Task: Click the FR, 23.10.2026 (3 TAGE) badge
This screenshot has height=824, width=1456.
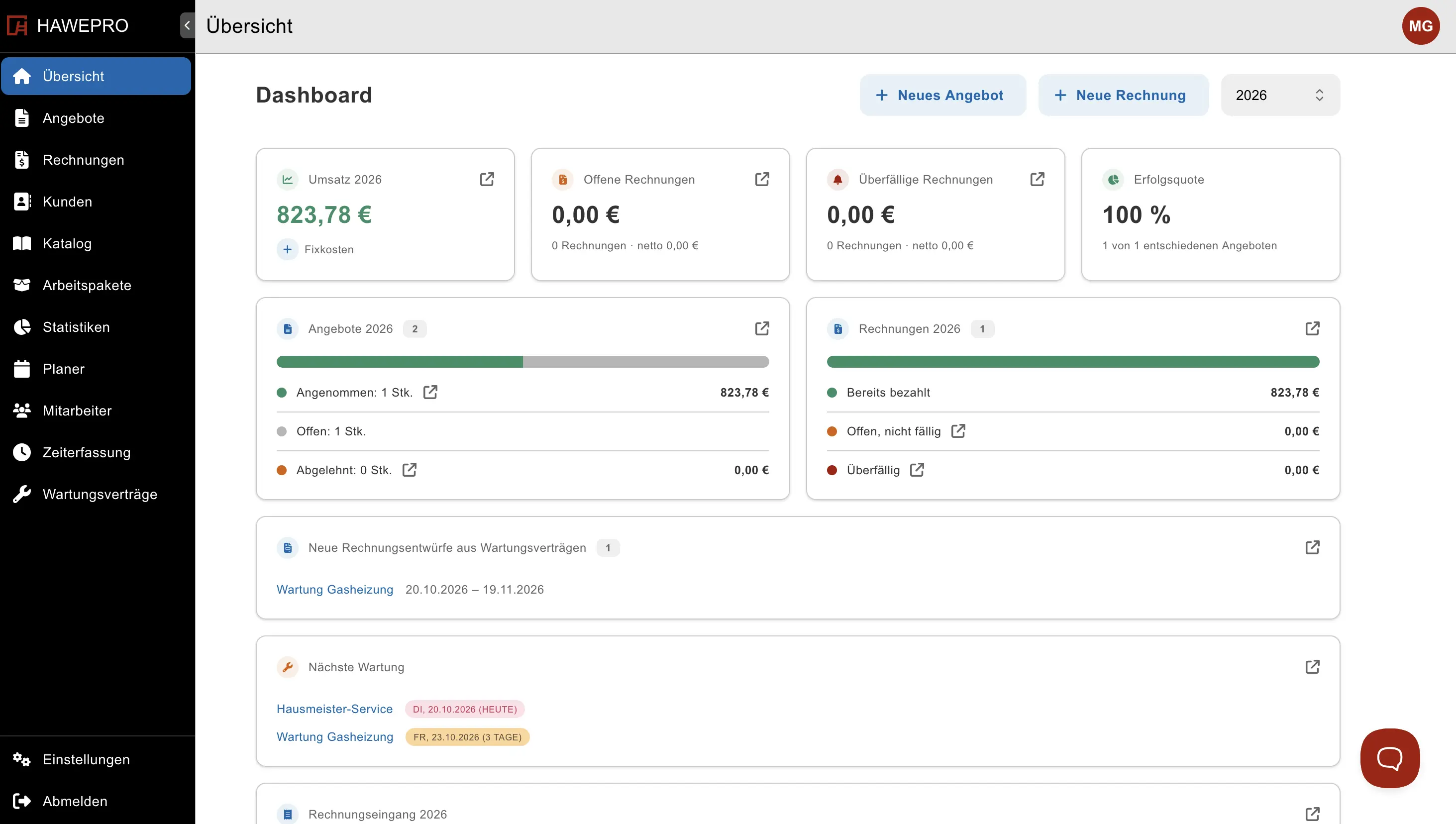Action: [467, 737]
